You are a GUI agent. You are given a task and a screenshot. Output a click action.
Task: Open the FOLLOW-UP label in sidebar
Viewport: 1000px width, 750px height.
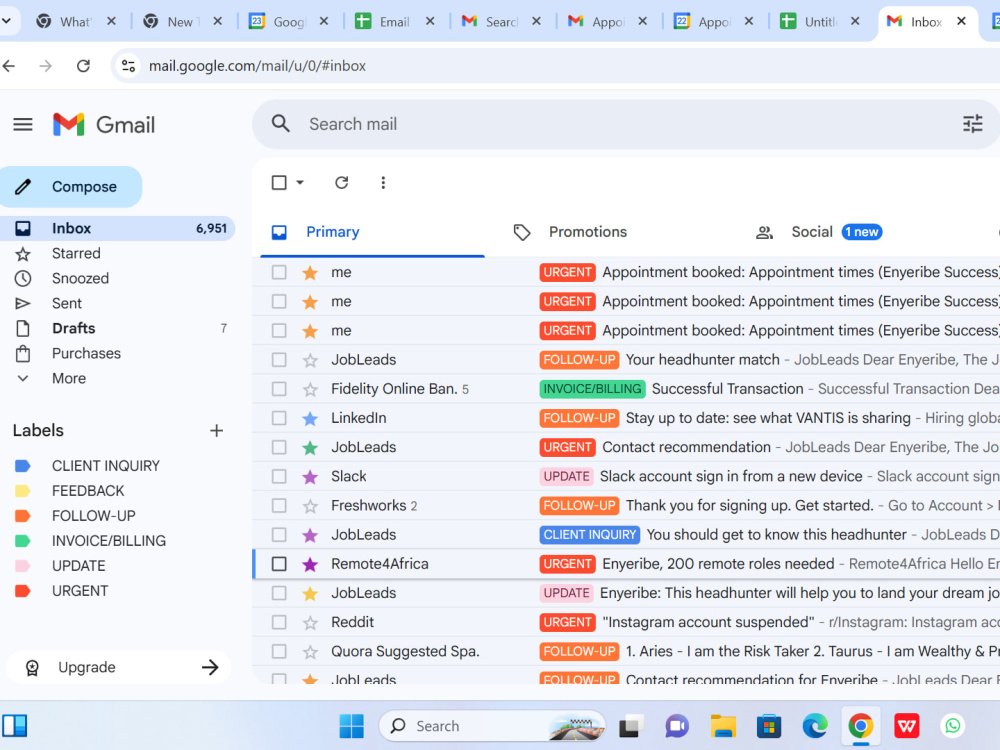tap(94, 516)
